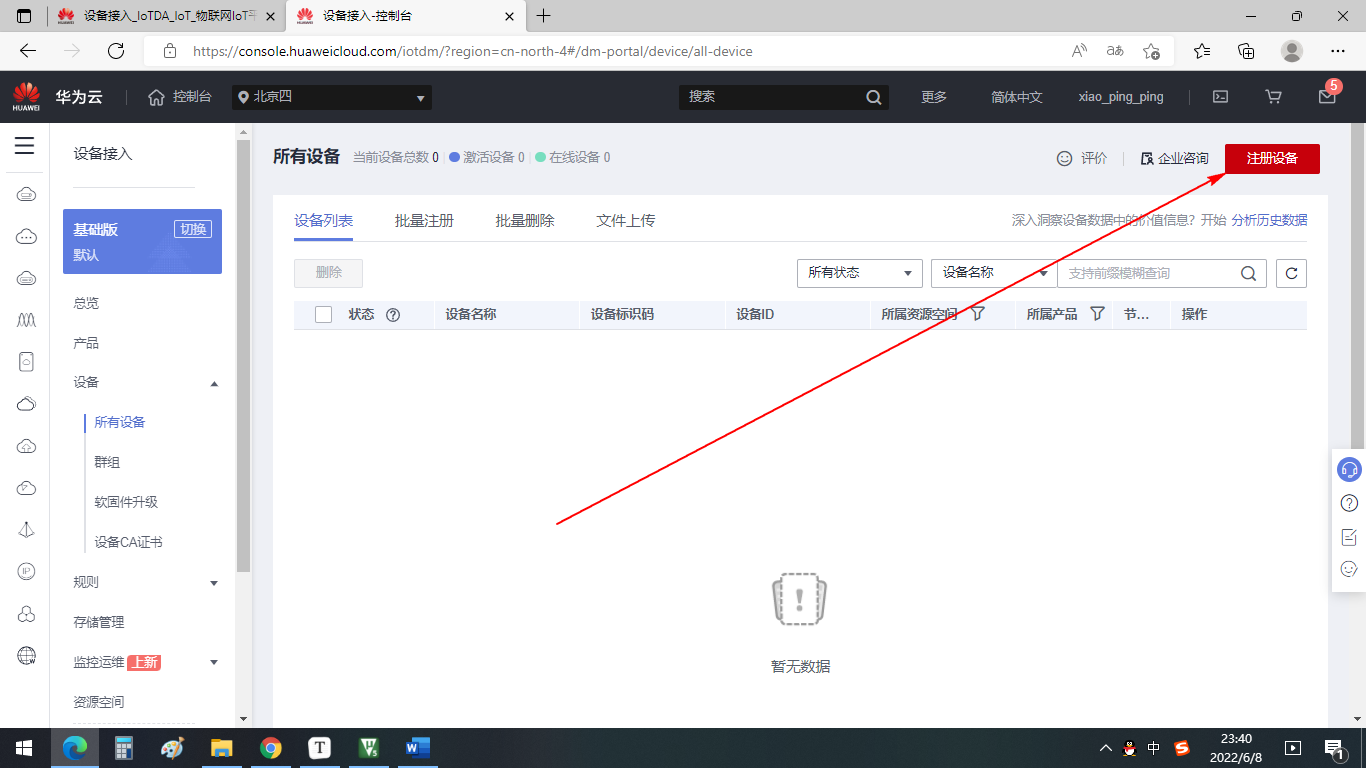
Task: Open the floating question mark help icon
Action: point(1349,503)
